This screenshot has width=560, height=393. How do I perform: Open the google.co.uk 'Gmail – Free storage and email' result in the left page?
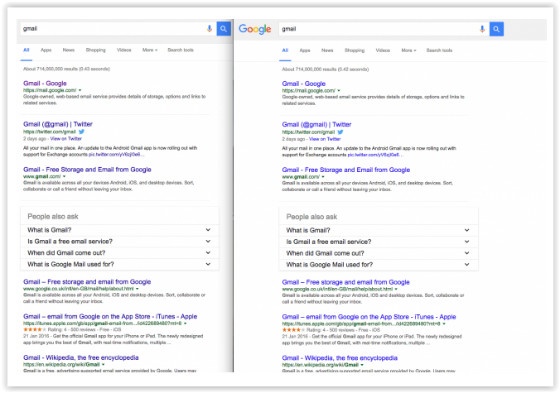click(87, 282)
